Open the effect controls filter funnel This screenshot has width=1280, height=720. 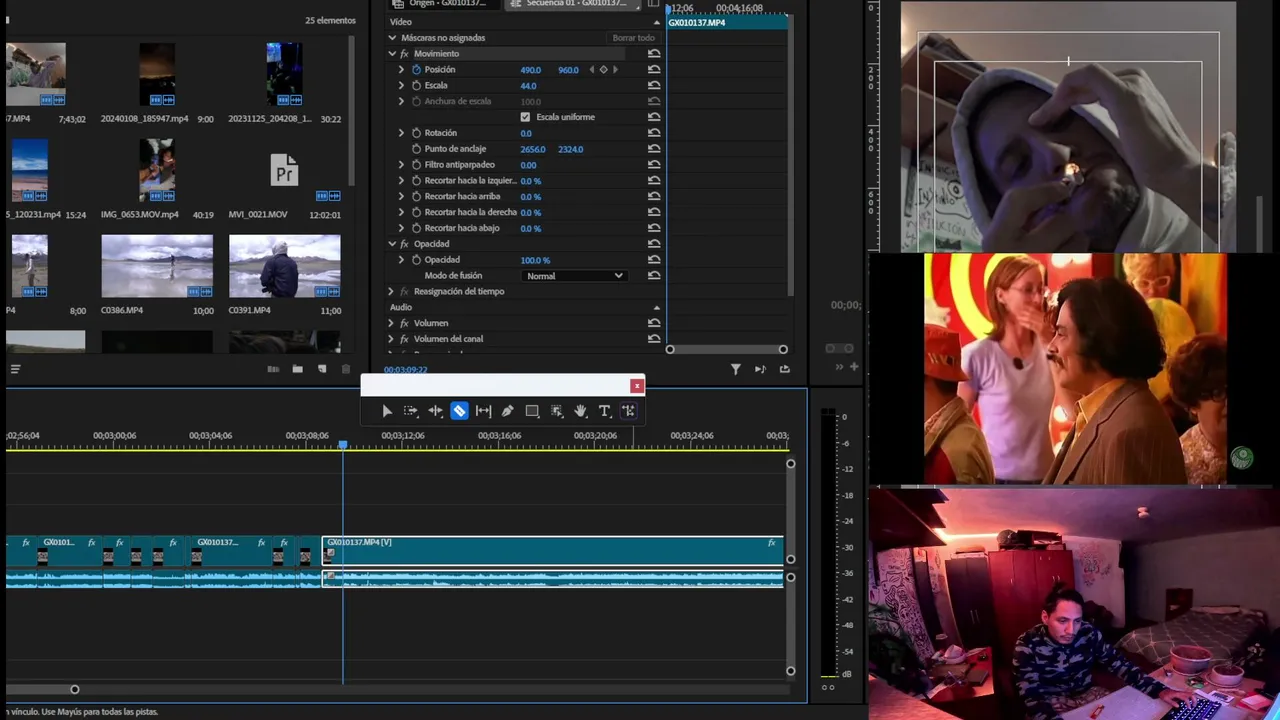tap(736, 369)
